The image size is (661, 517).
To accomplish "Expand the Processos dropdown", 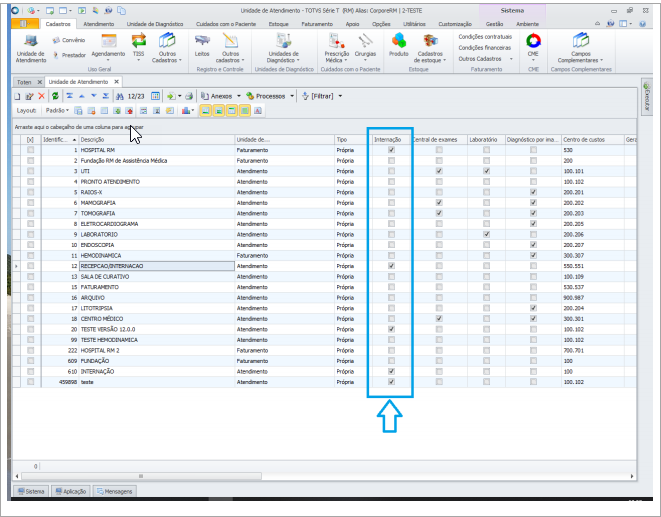I will [x=292, y=96].
